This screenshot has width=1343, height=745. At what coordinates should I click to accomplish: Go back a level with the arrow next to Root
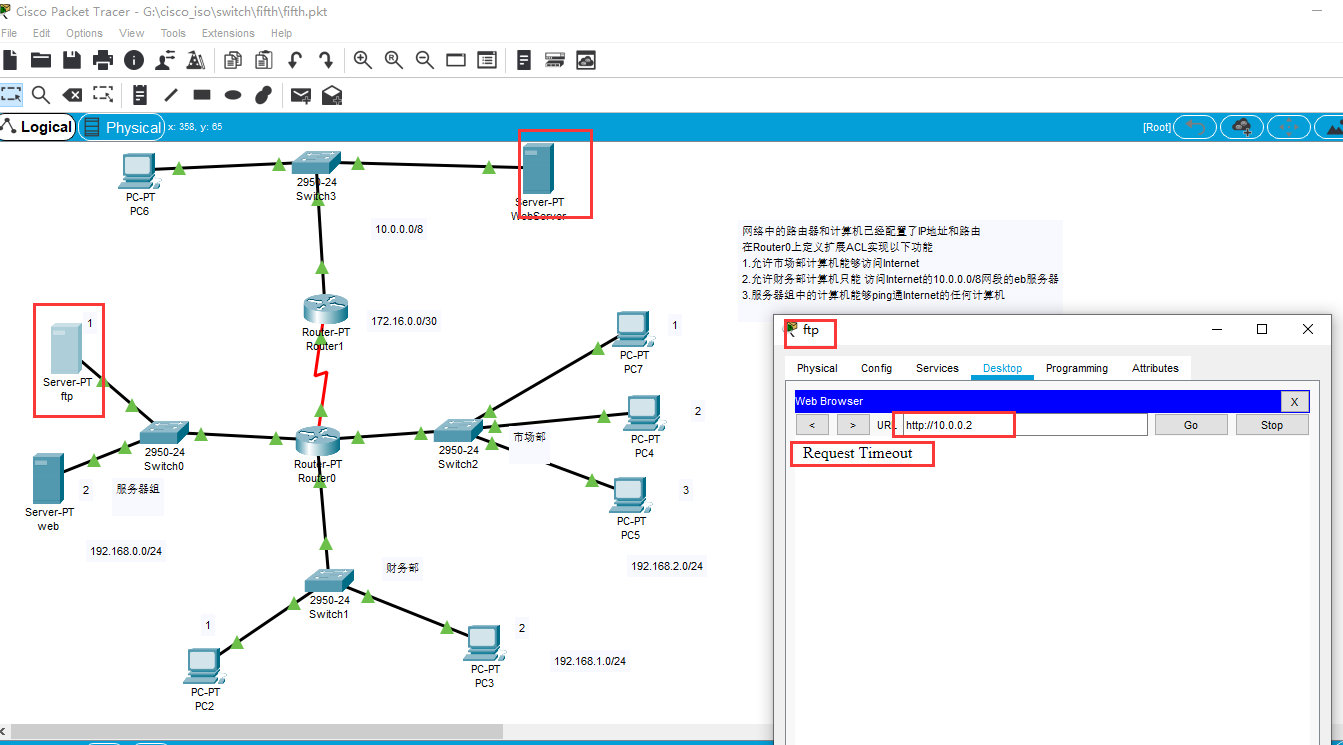tap(1195, 127)
